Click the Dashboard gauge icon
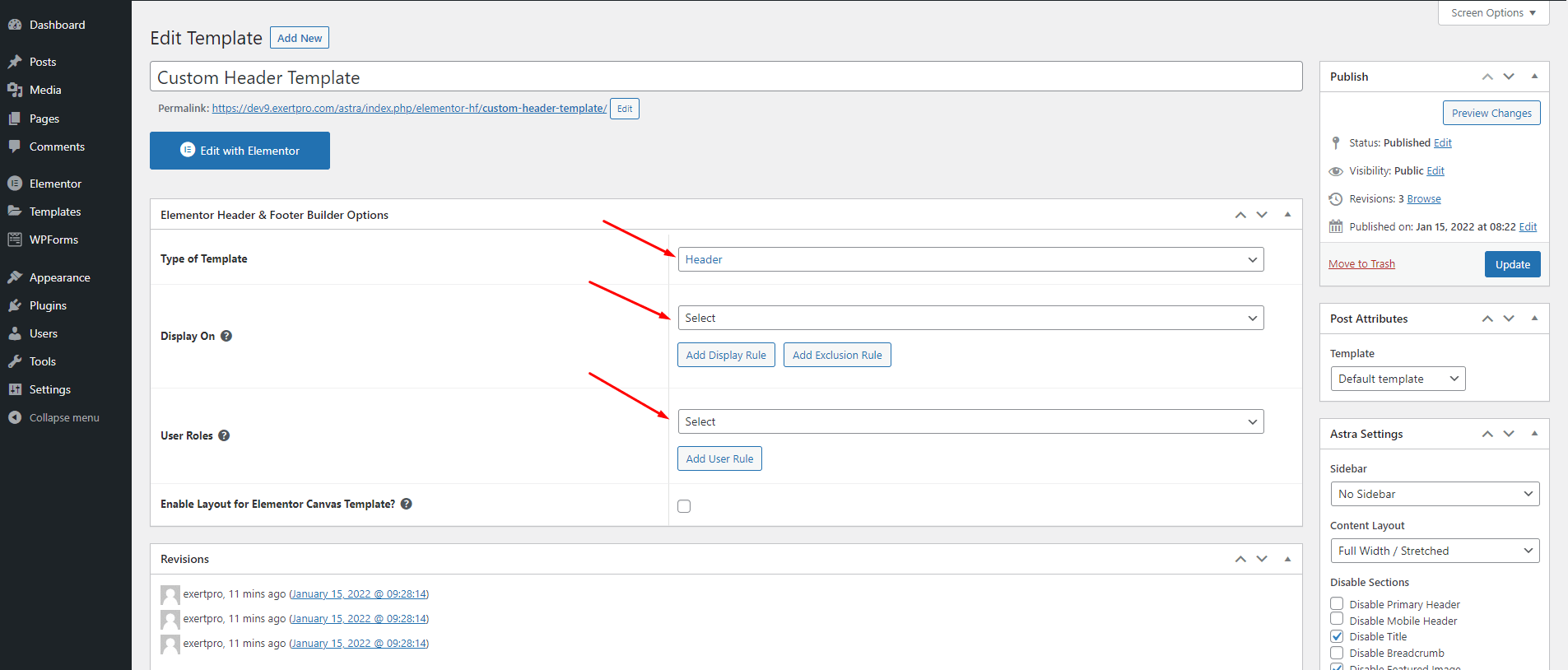Screen dimensions: 1568x670 click(15, 25)
